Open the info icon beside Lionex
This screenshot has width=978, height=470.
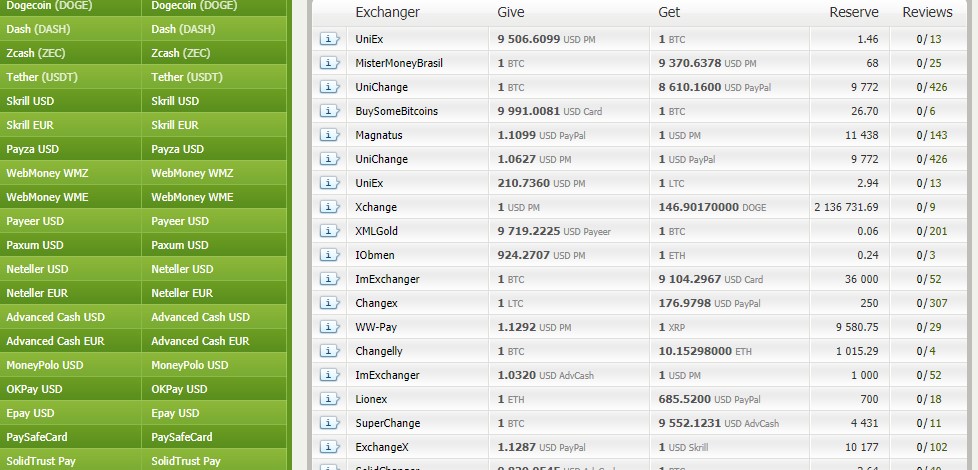(x=329, y=399)
